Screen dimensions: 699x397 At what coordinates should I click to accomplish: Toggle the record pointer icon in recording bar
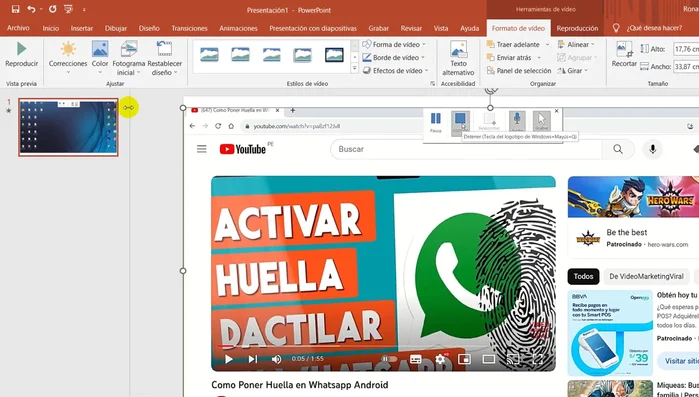[542, 122]
